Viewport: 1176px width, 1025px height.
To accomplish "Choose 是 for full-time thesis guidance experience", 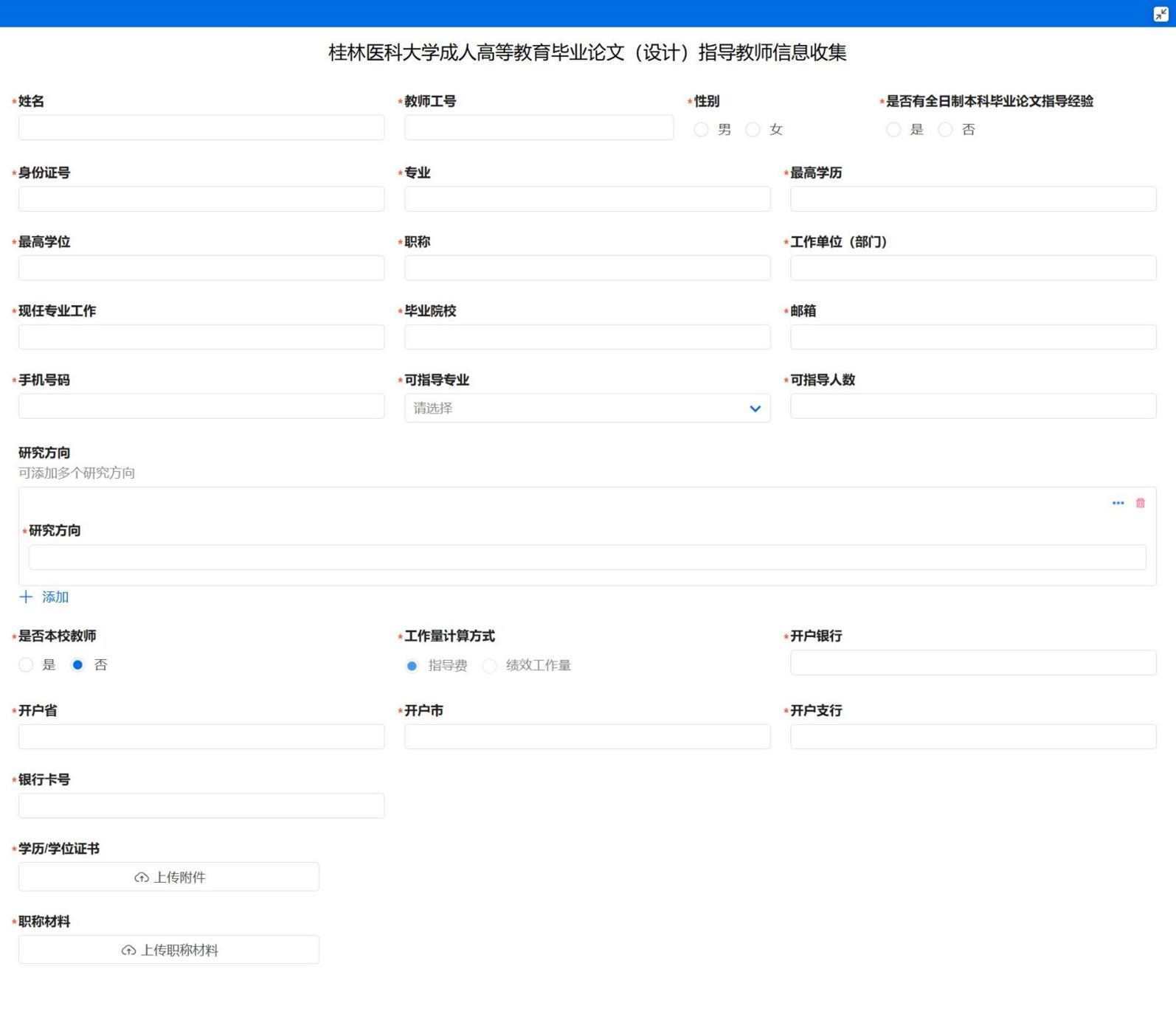I will (x=893, y=130).
